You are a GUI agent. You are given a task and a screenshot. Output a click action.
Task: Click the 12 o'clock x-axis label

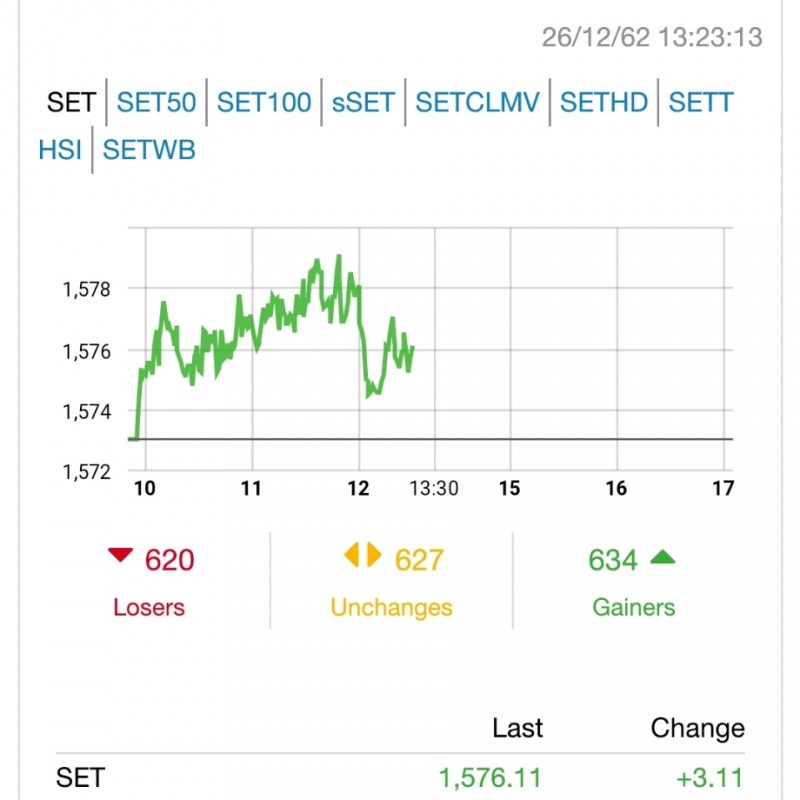point(358,488)
